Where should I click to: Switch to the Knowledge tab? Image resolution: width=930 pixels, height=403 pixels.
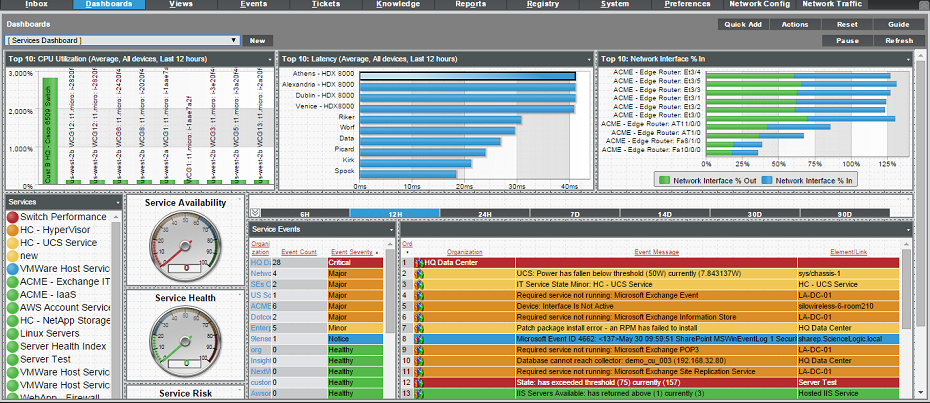pos(398,5)
